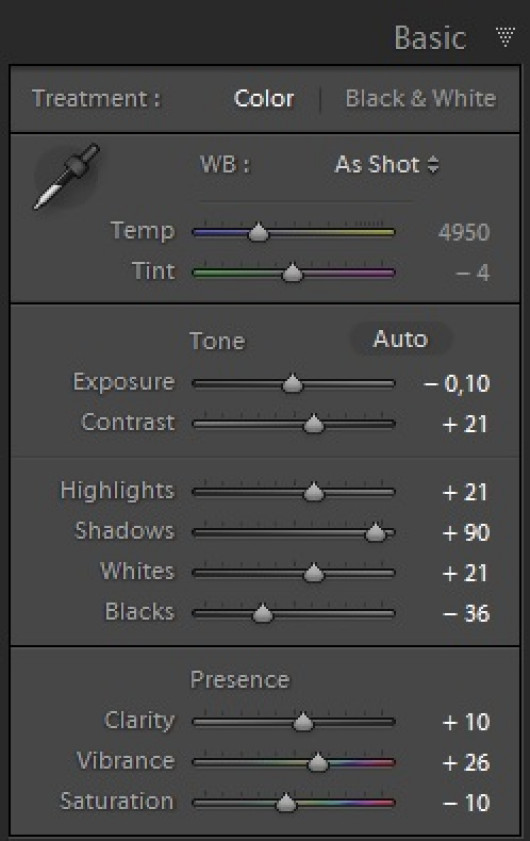Click the Exposure value -0,10
The height and width of the screenshot is (841, 530).
tap(457, 384)
